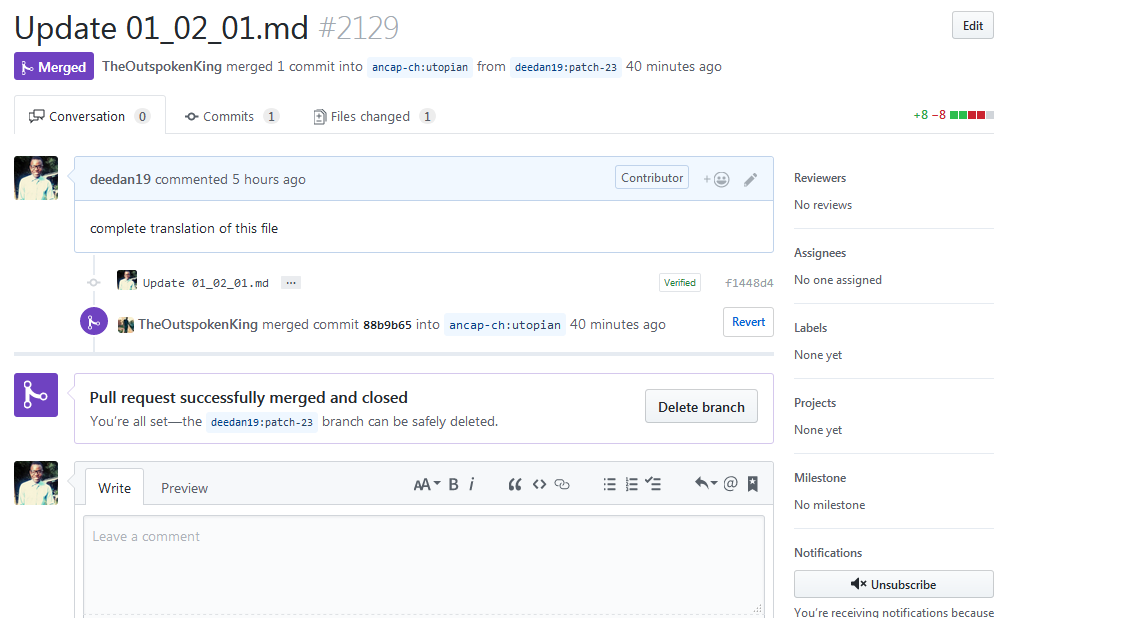
Task: Click the diffstat +8 −8 indicator
Action: pyautogui.click(x=953, y=115)
